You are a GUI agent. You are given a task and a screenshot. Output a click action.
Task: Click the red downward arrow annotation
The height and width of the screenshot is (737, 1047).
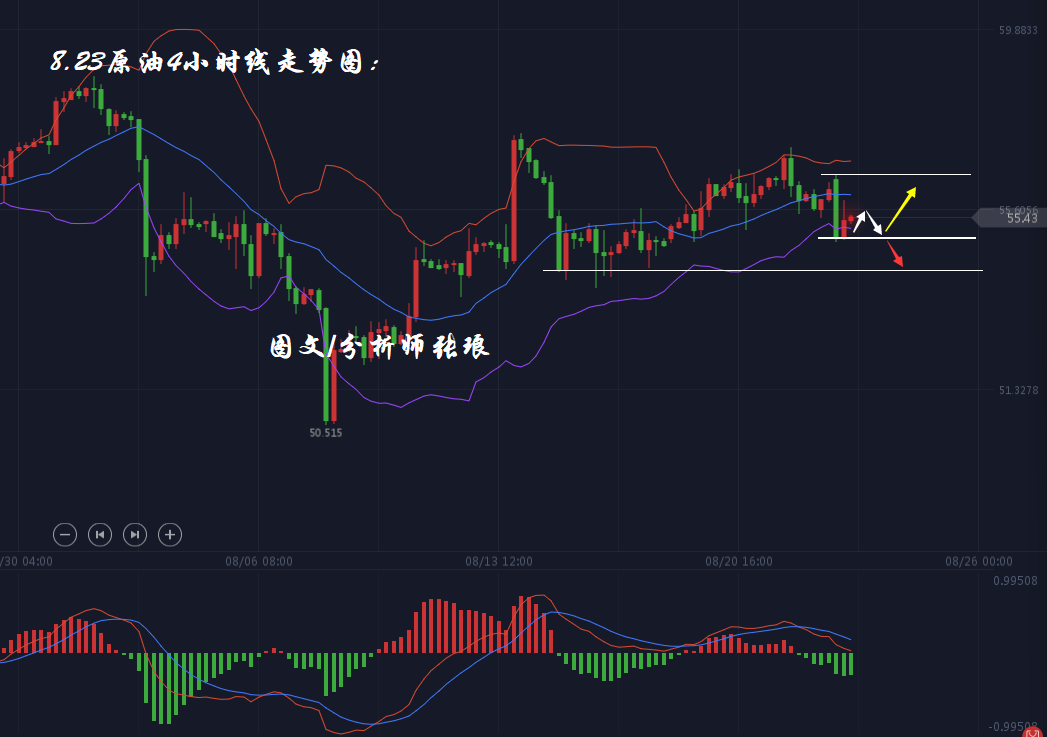(895, 254)
